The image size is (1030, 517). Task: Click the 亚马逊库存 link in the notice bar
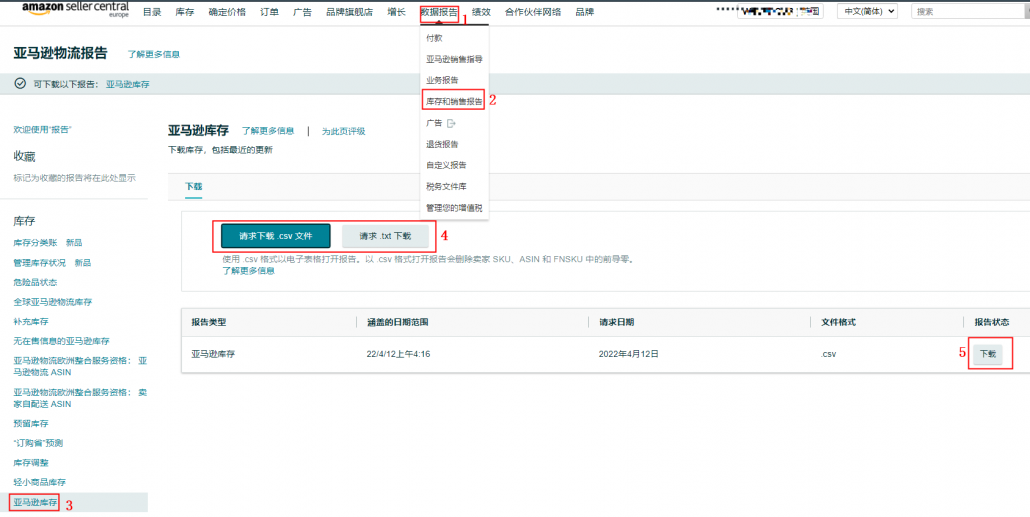[x=127, y=84]
